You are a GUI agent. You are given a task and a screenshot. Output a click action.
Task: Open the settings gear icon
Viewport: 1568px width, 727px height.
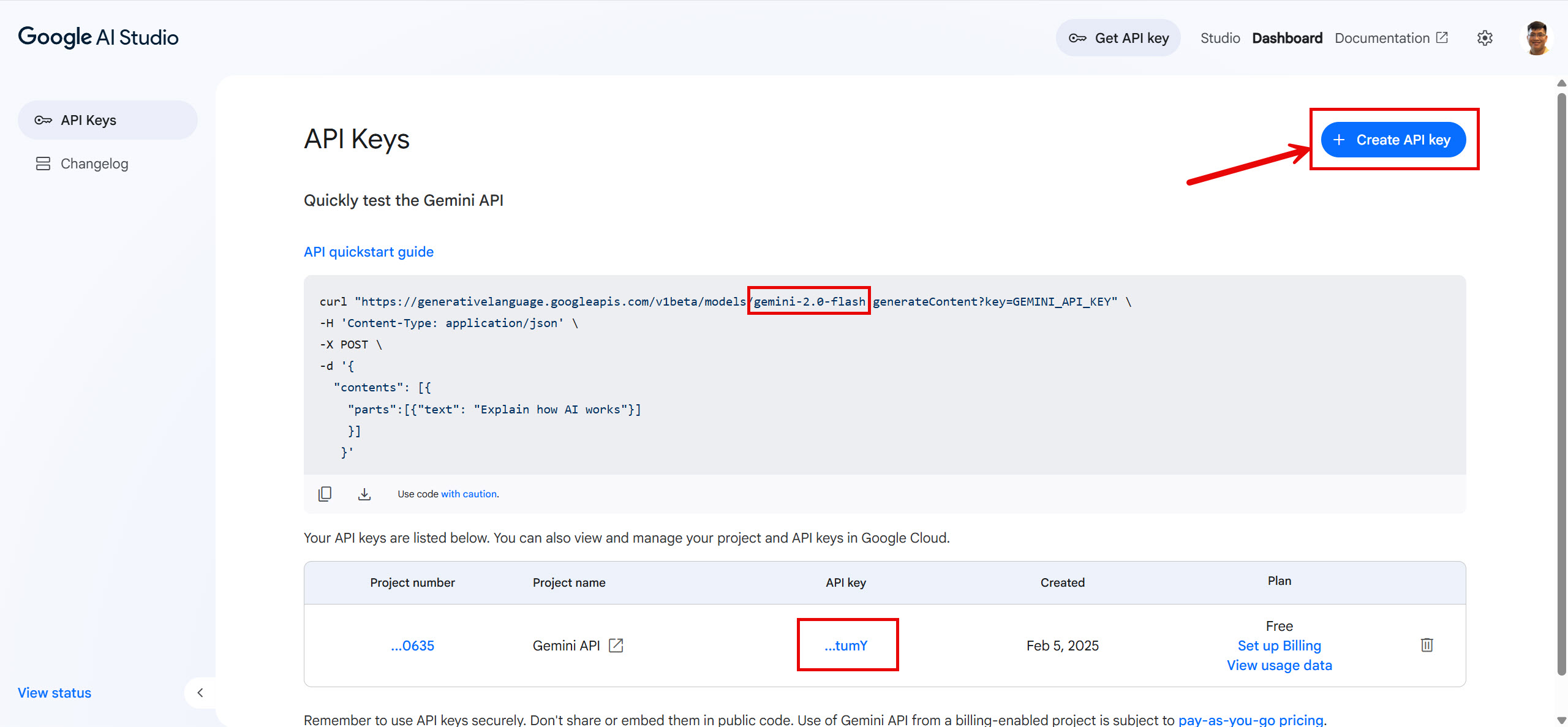[1485, 38]
